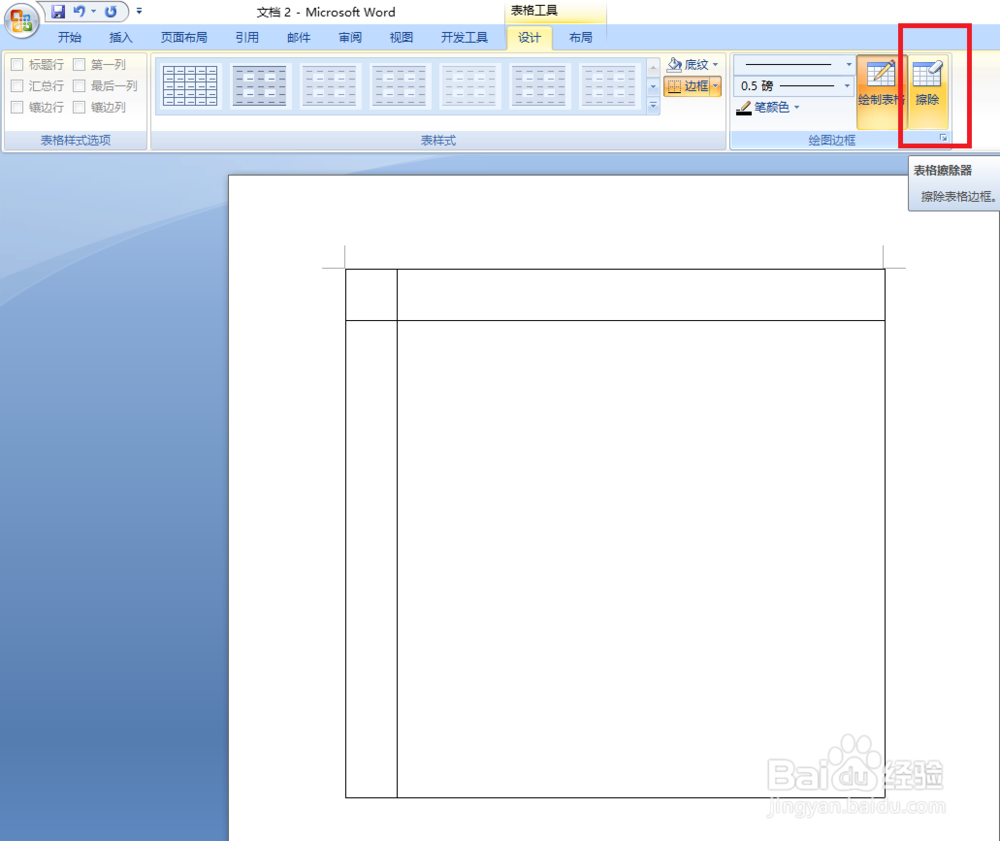
Task: Click the 边框 borders button
Action: tap(688, 85)
